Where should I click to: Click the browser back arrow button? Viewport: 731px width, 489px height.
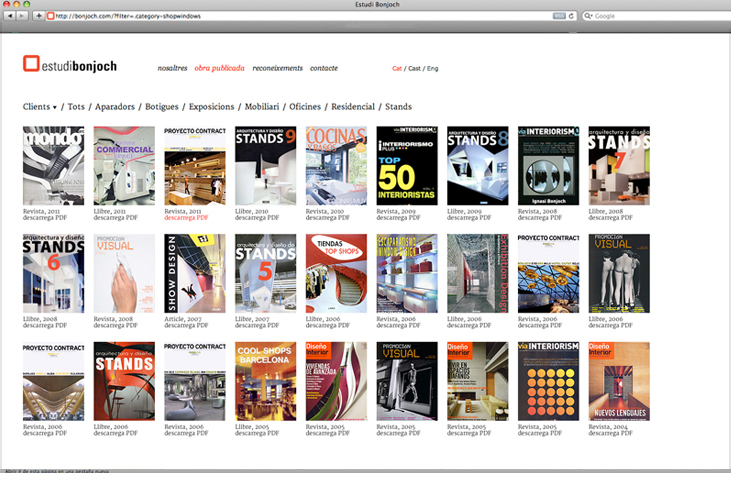(x=9, y=16)
